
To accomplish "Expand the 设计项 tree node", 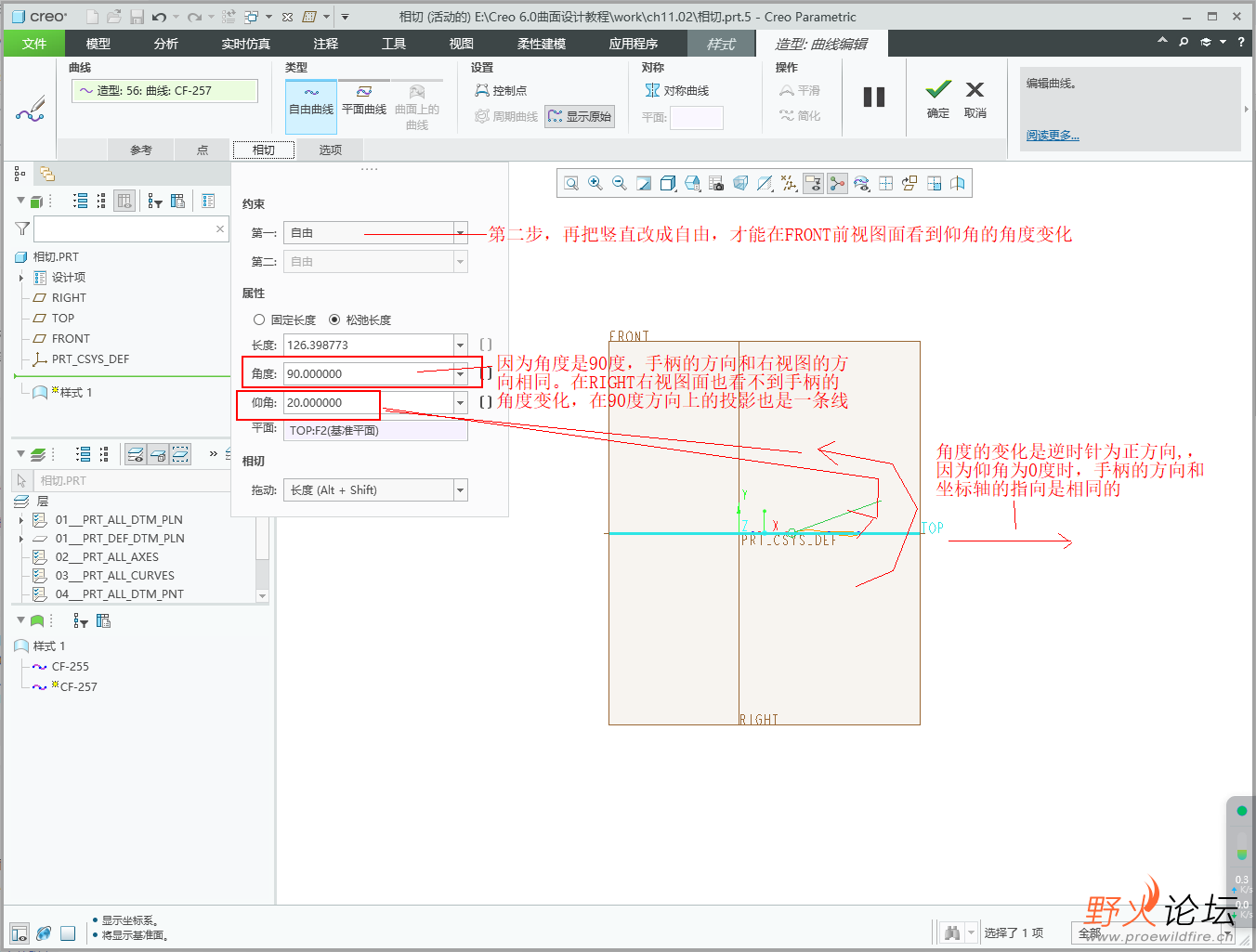I will [21, 278].
